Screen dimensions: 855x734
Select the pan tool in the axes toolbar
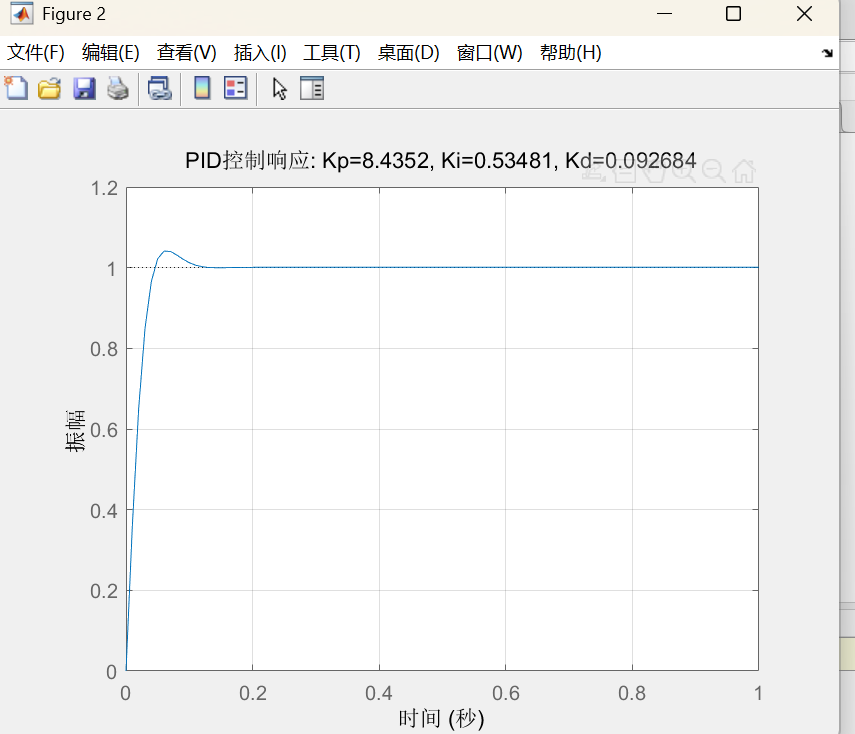(654, 172)
